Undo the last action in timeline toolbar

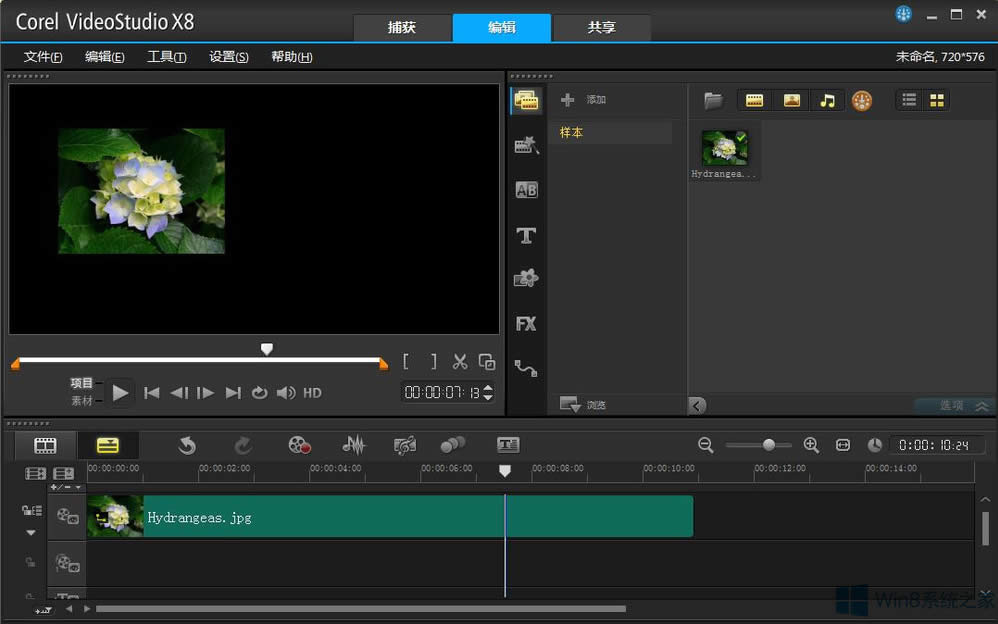(187, 445)
